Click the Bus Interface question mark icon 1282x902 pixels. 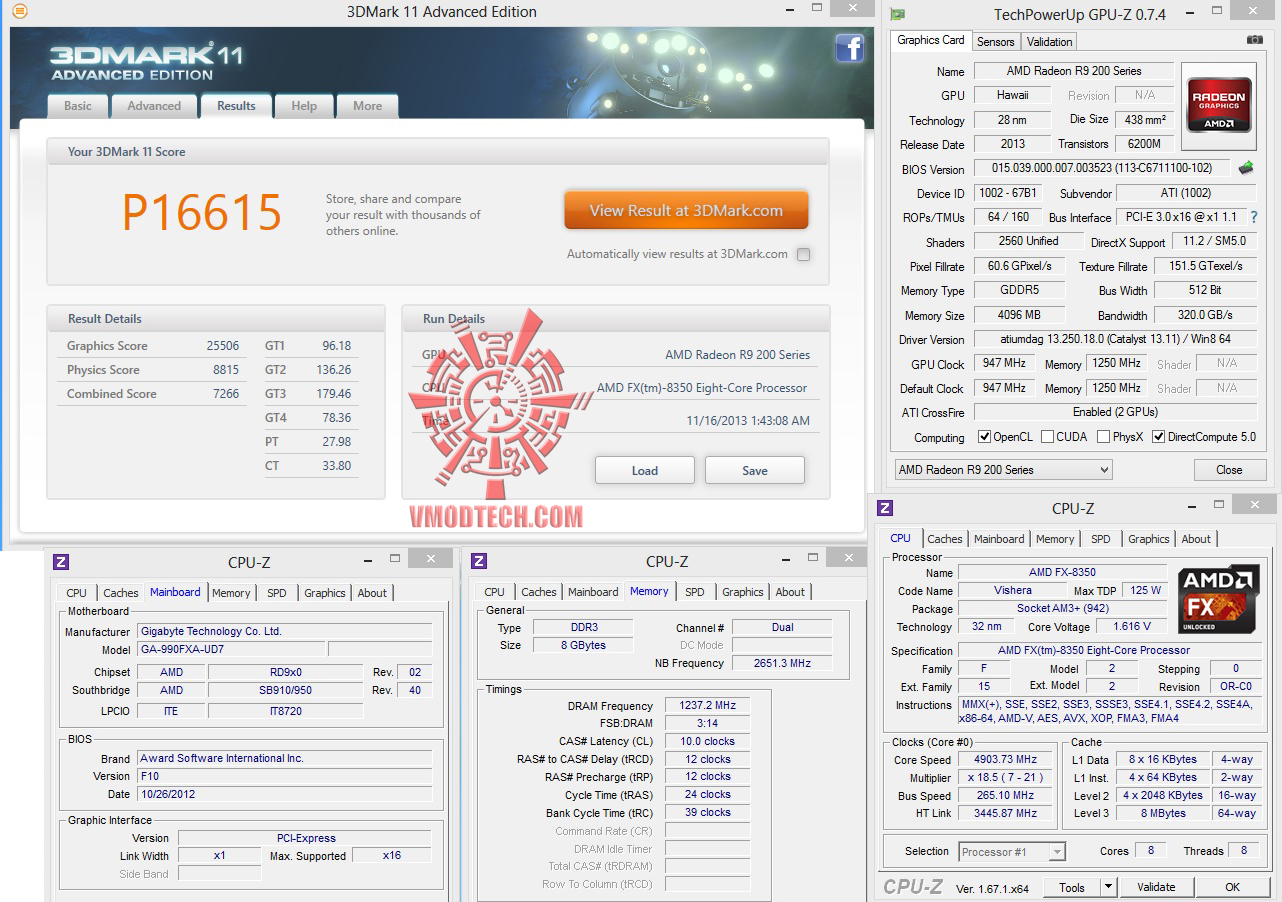click(1253, 217)
